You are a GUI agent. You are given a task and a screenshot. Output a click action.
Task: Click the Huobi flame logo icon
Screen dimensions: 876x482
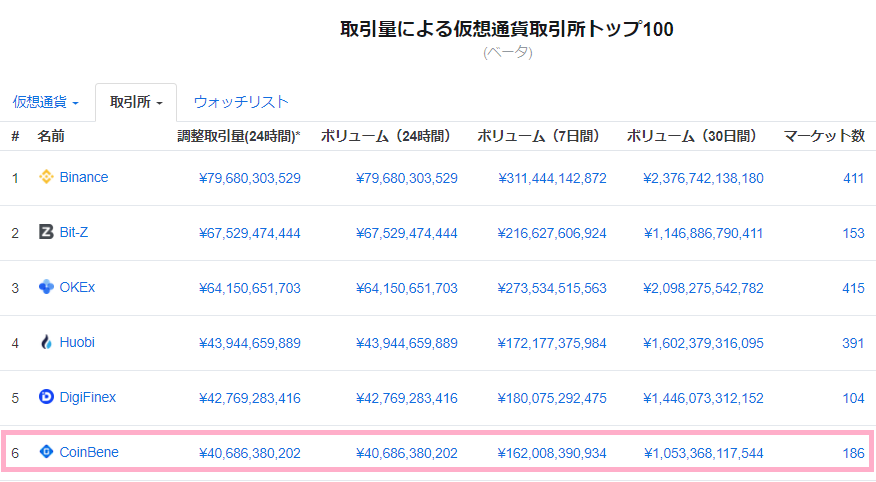46,343
